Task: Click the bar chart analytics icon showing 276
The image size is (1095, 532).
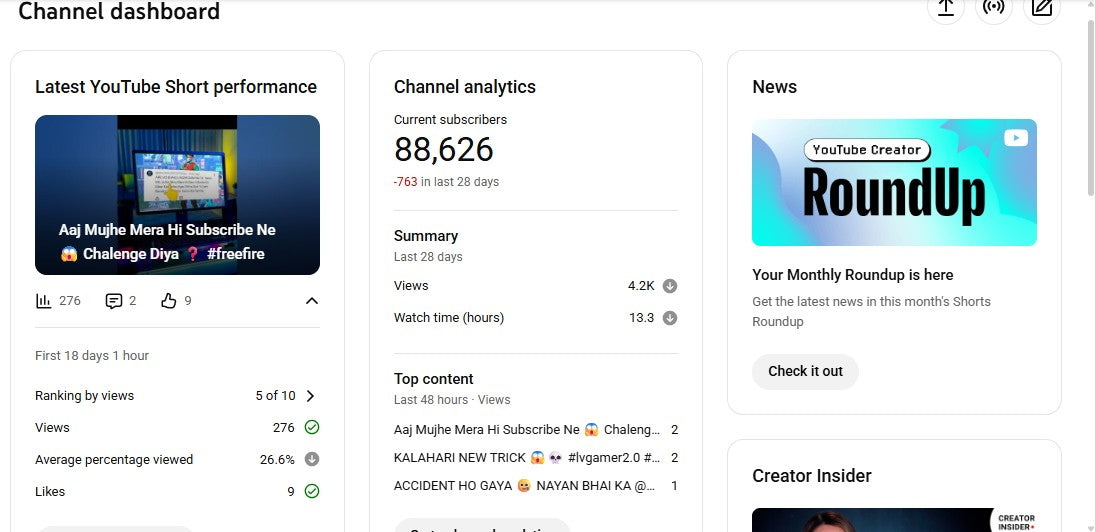Action: click(x=44, y=301)
